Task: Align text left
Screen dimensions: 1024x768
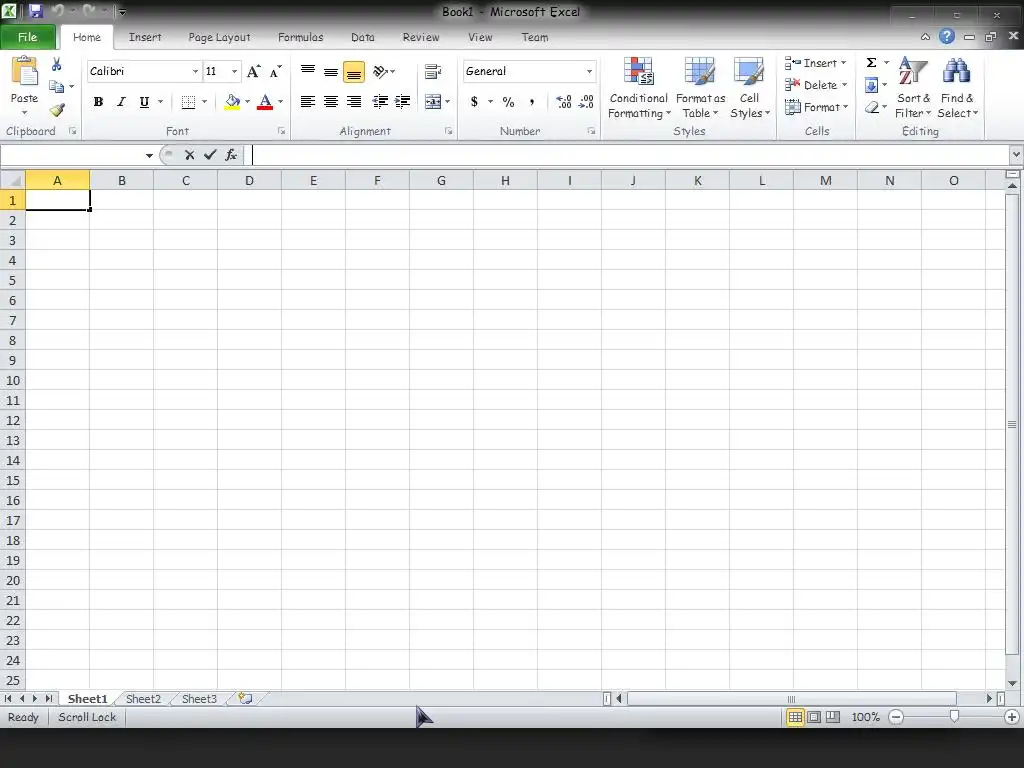Action: [x=308, y=101]
